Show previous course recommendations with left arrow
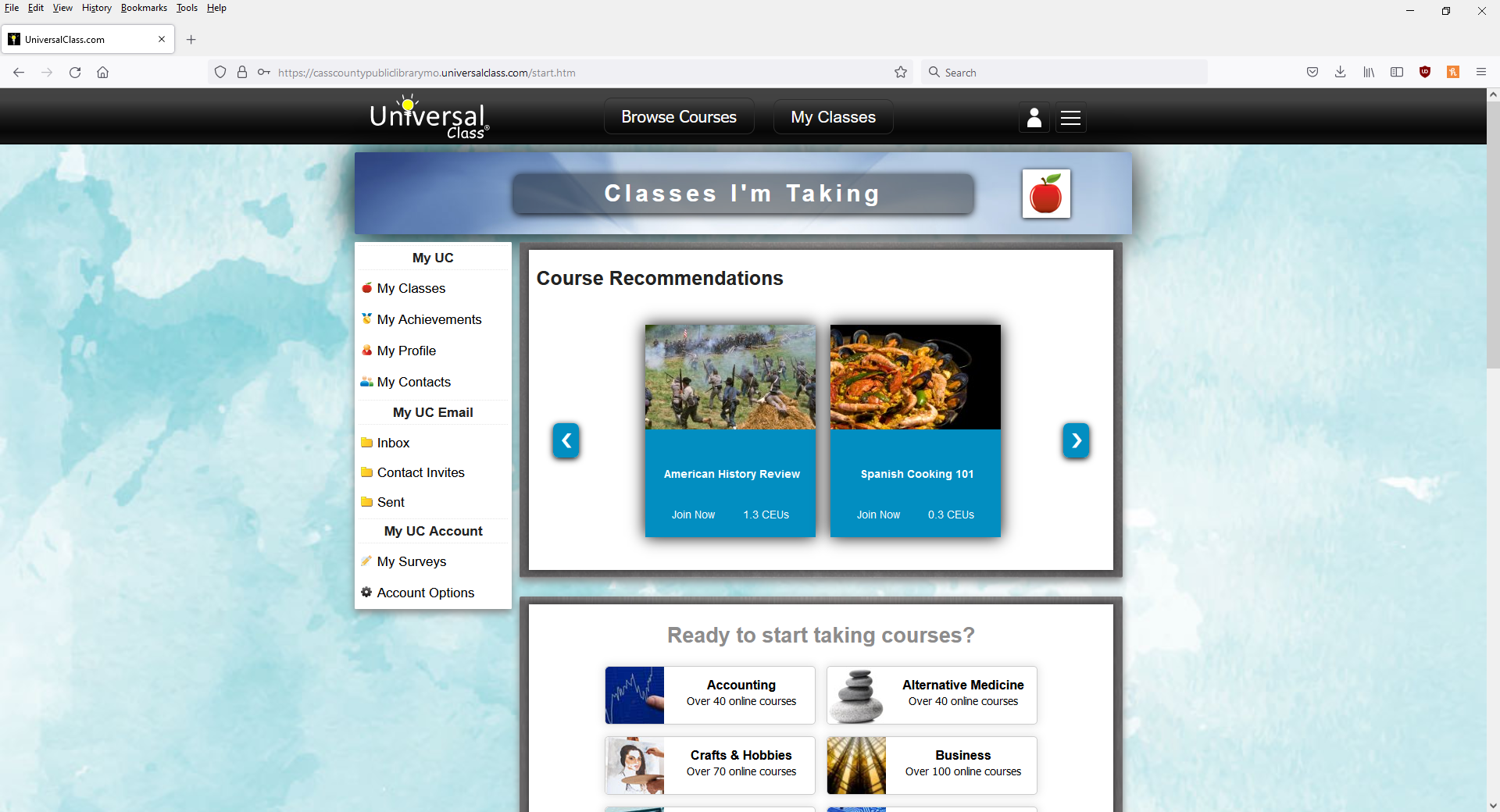 566,441
